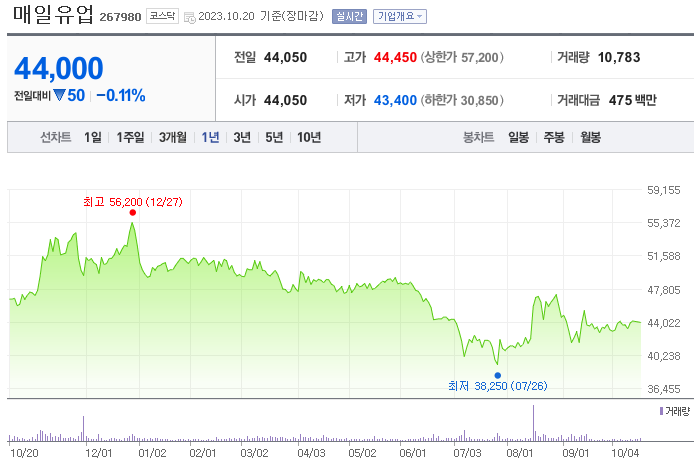The height and width of the screenshot is (473, 694).
Task: Switch to 월봉 candle chart
Action: (590, 138)
